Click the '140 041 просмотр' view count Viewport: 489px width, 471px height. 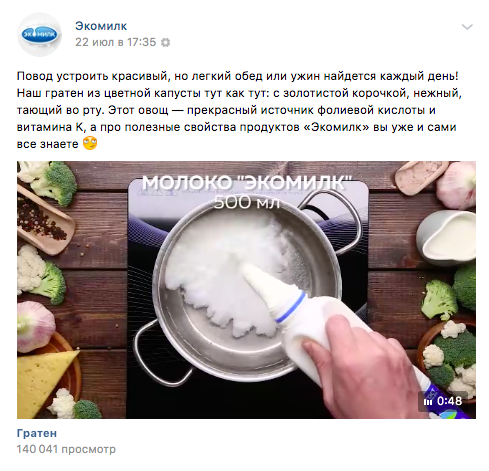point(66,449)
